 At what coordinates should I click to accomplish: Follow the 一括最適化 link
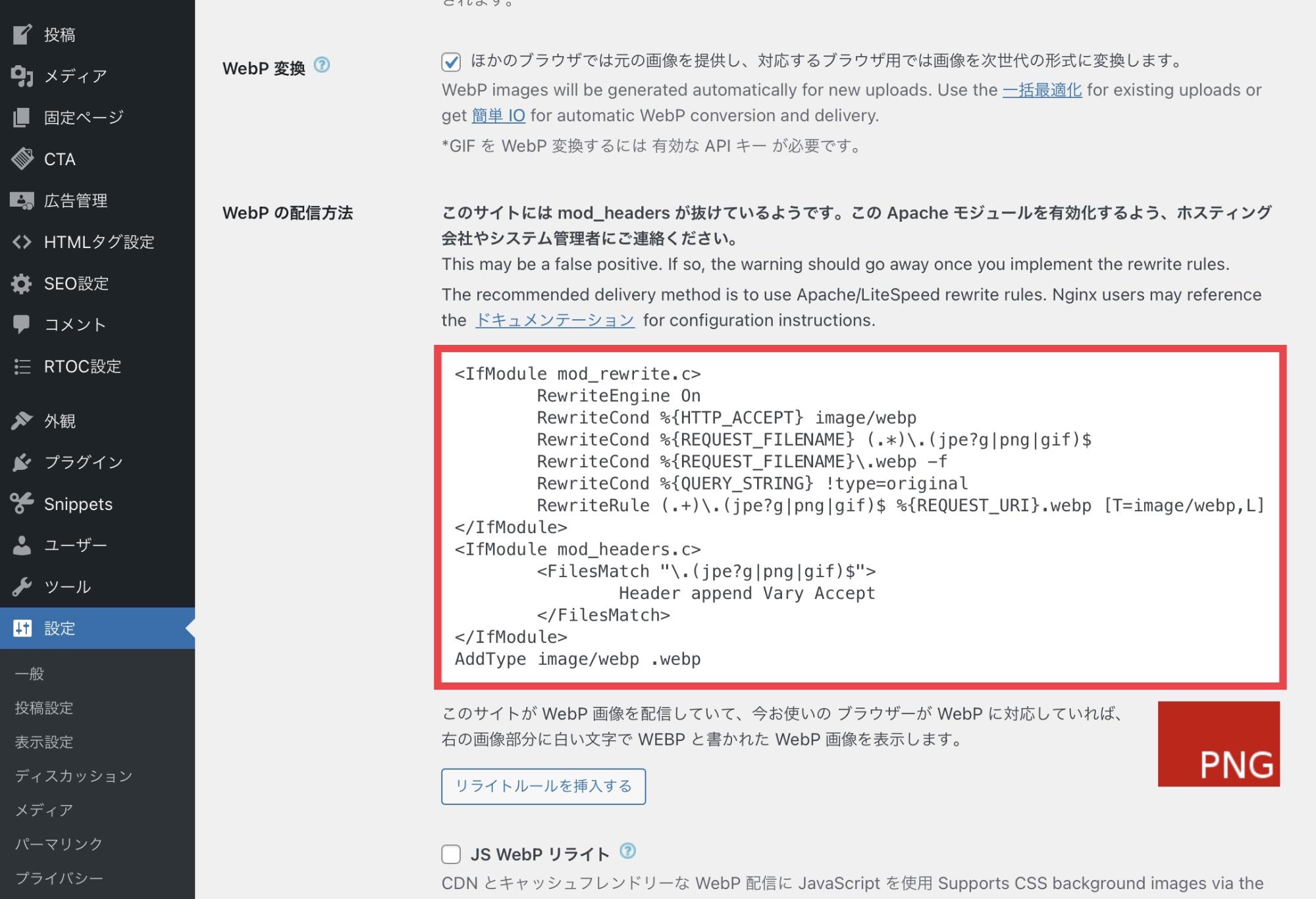pyautogui.click(x=1042, y=90)
